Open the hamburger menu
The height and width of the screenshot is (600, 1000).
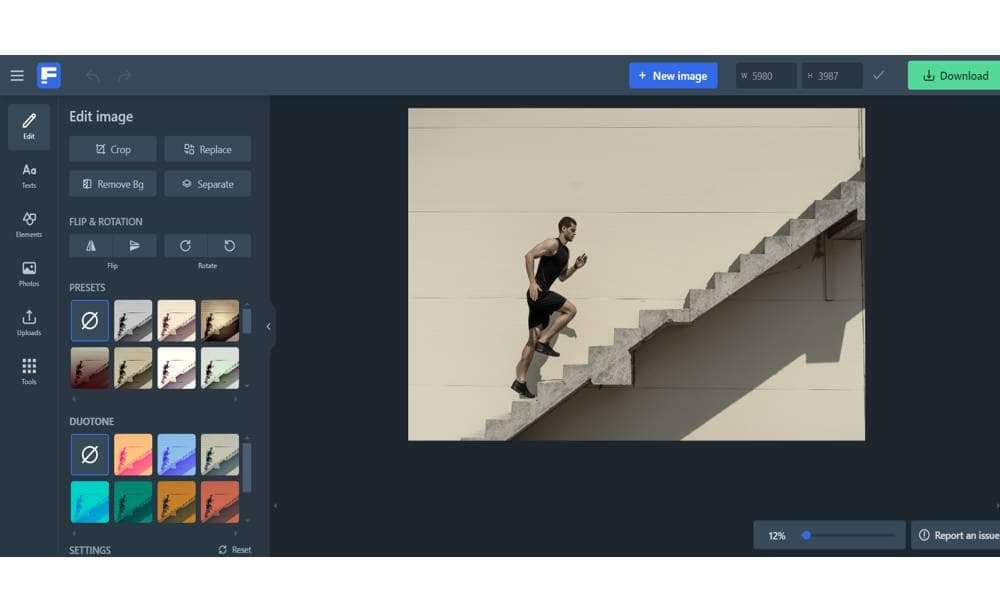17,76
